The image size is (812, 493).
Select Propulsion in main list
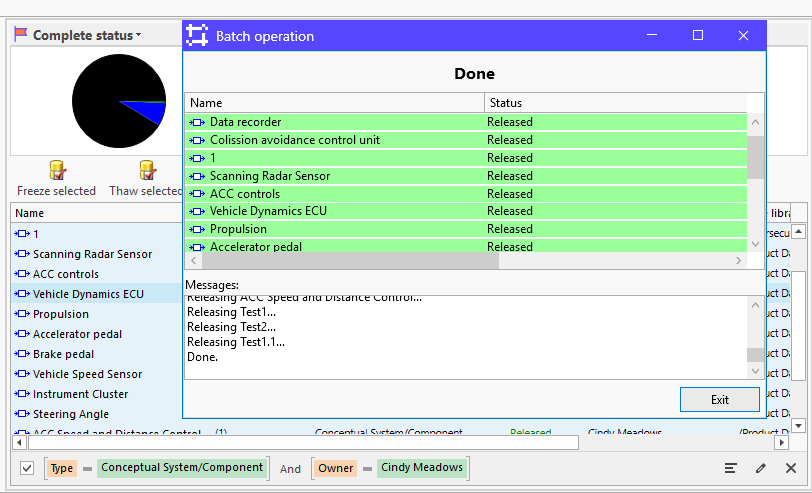tap(97, 314)
